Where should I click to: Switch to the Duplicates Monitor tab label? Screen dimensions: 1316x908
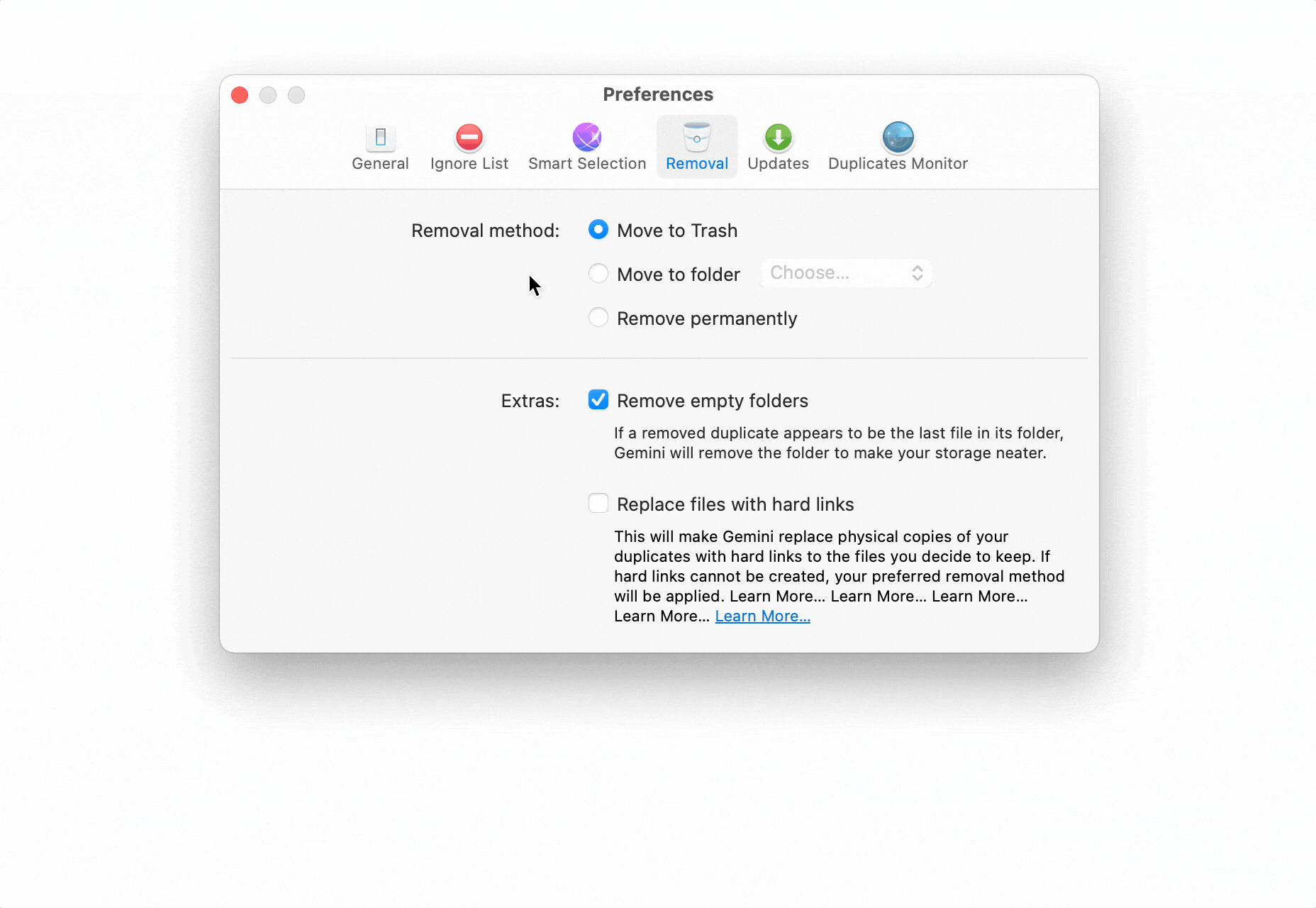(898, 164)
